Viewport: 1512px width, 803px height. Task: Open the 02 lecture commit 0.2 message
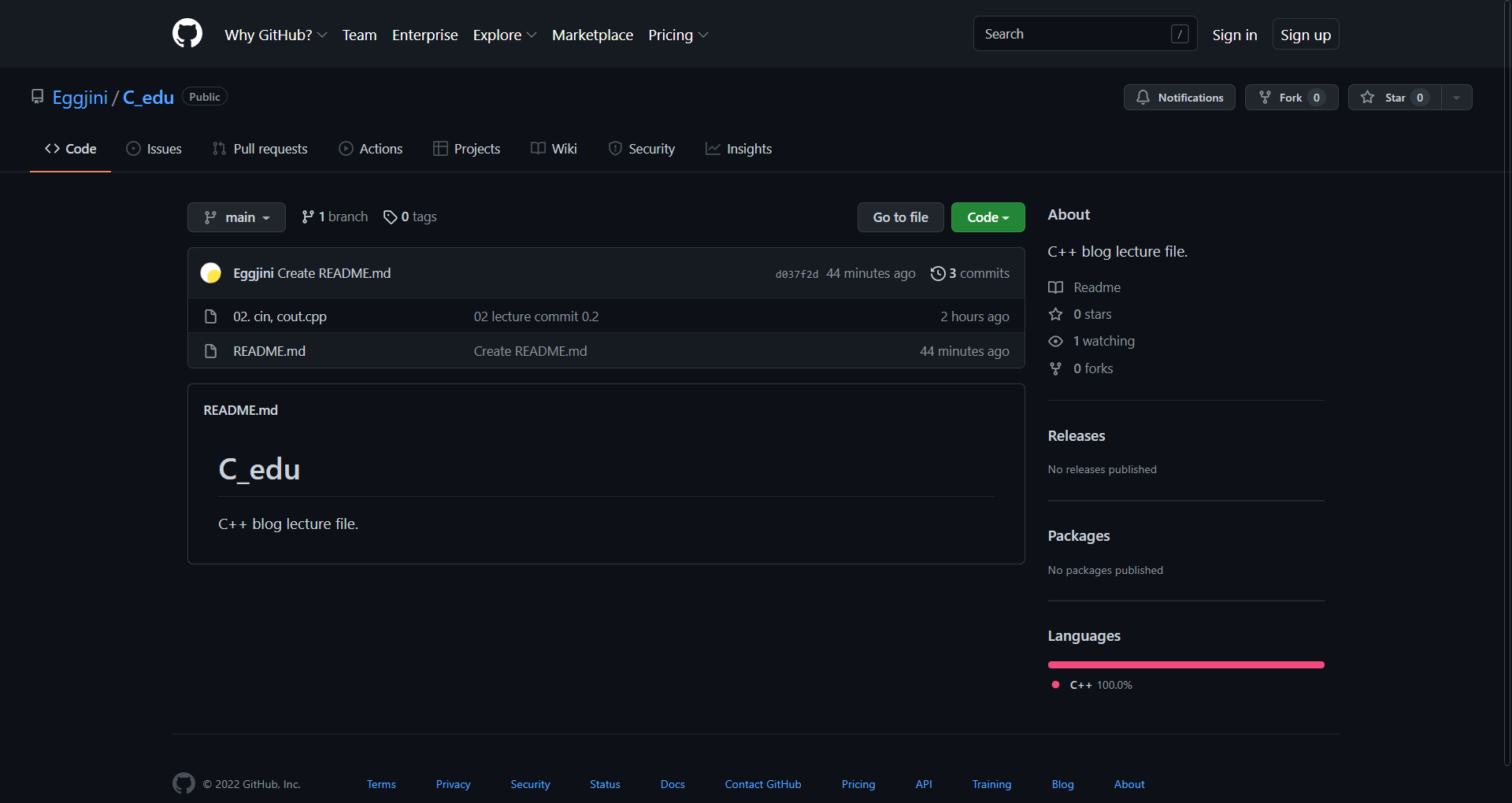click(536, 316)
